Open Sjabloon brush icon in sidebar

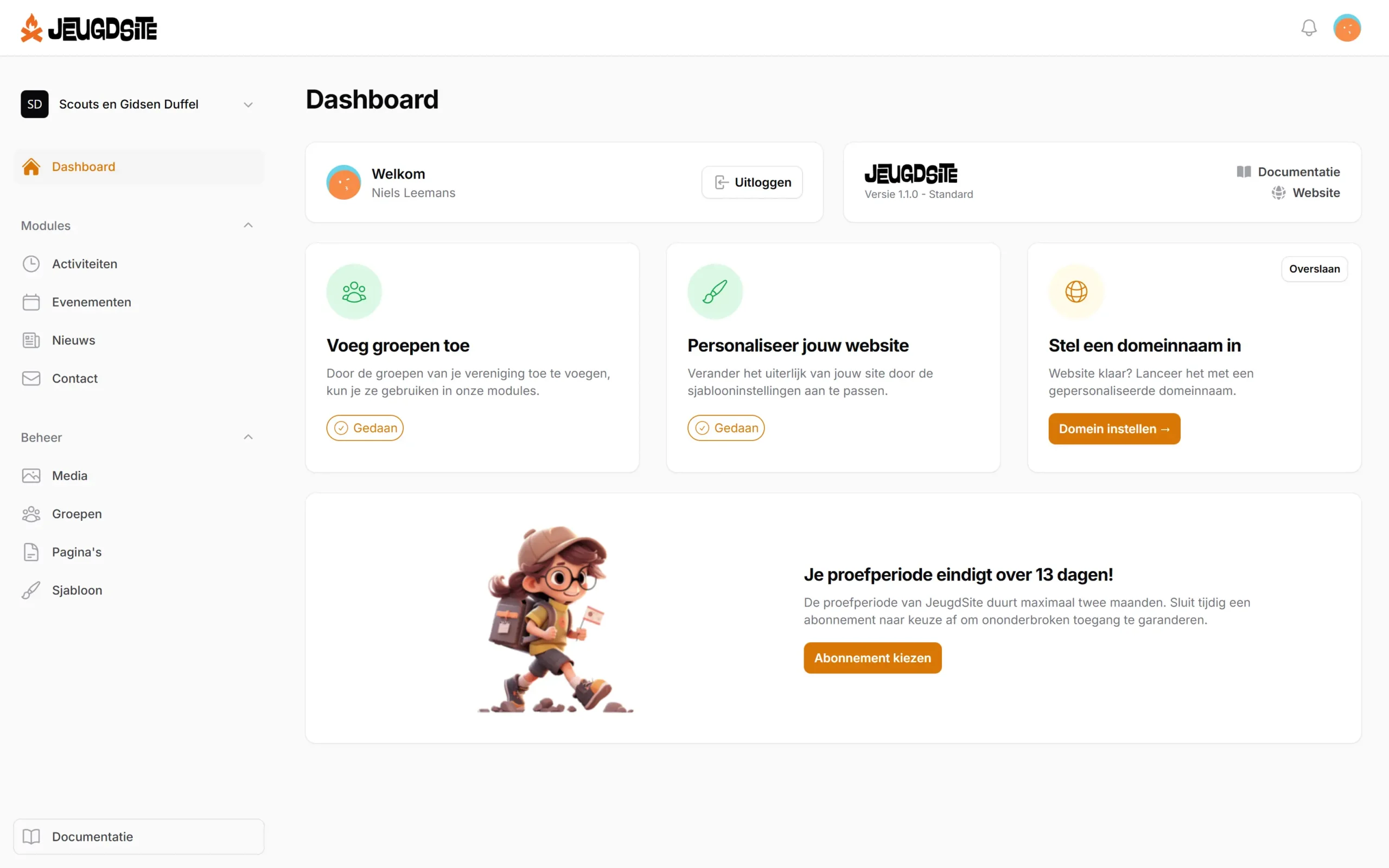31,590
